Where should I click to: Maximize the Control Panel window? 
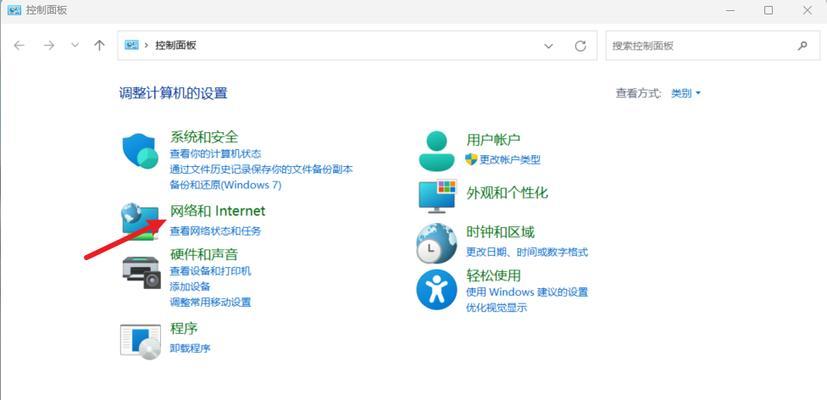(768, 10)
